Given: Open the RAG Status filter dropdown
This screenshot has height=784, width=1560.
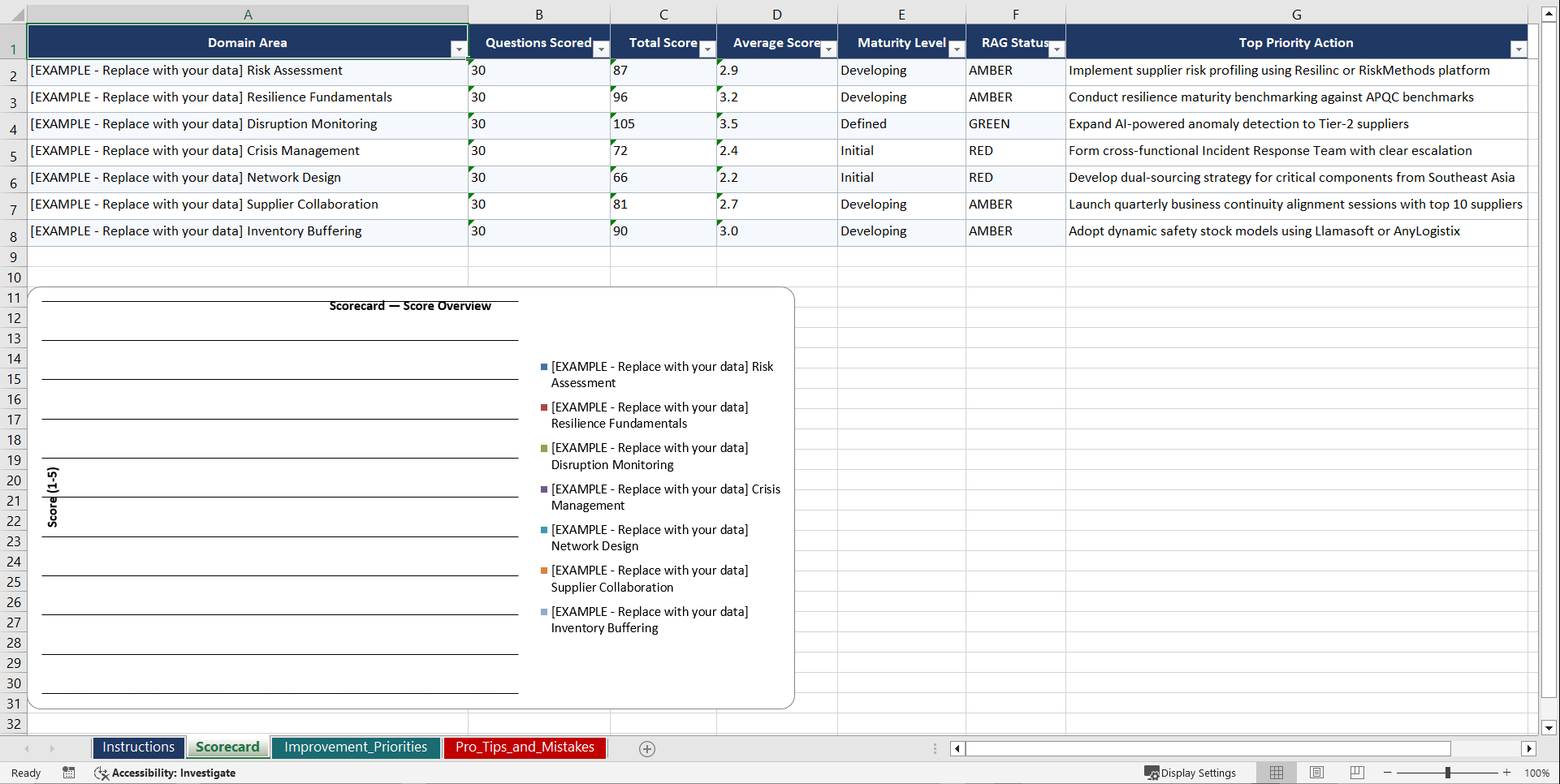Looking at the screenshot, I should pyautogui.click(x=1057, y=49).
